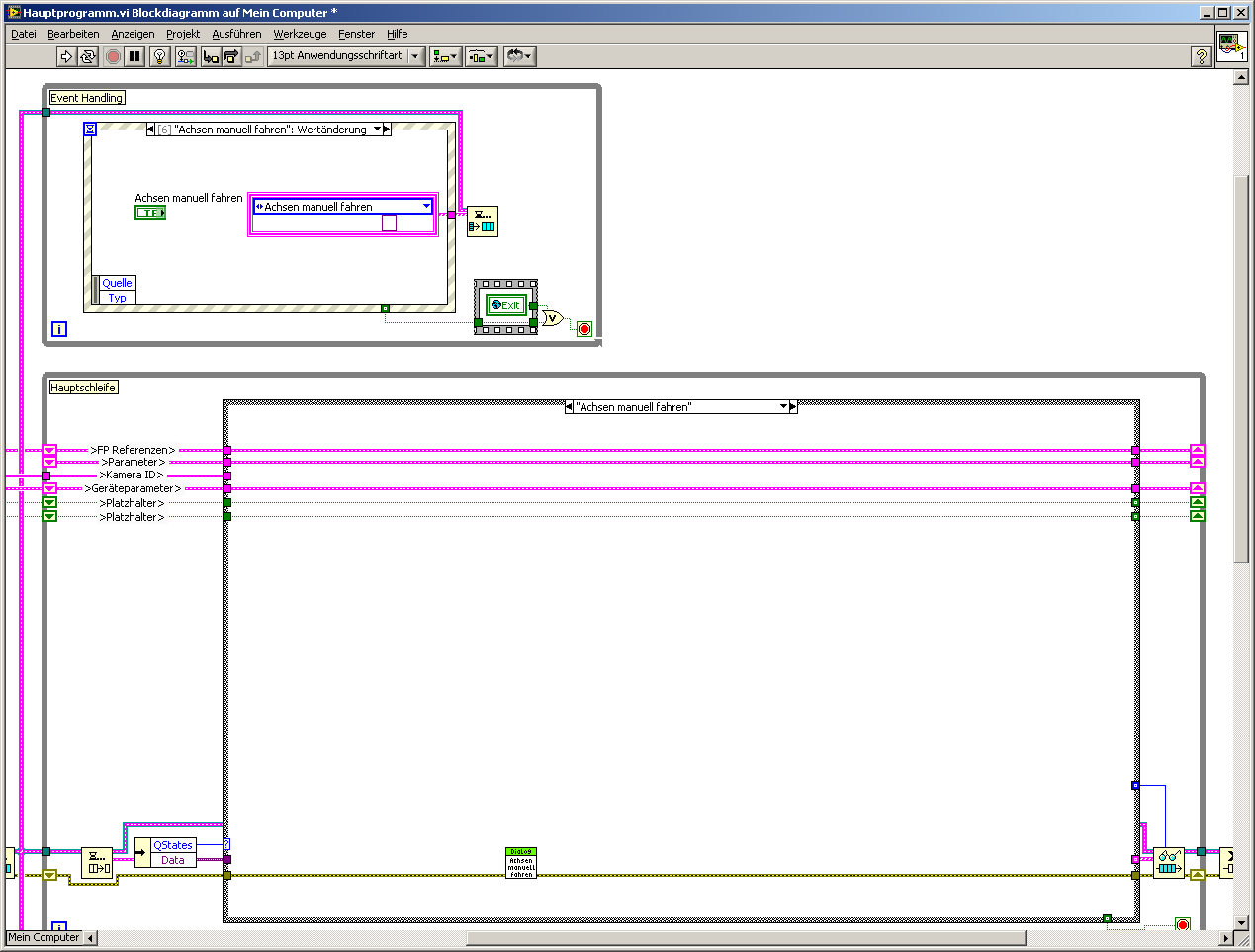Viewport: 1255px width, 952px height.
Task: Open the Projekt menu
Action: pyautogui.click(x=183, y=34)
